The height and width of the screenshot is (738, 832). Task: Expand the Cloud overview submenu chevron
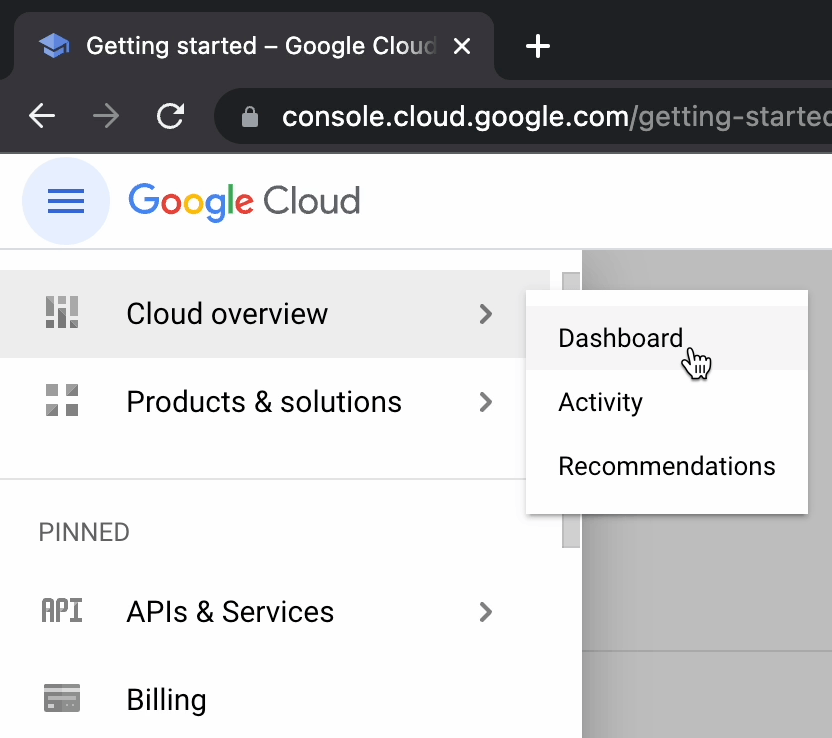[x=486, y=314]
